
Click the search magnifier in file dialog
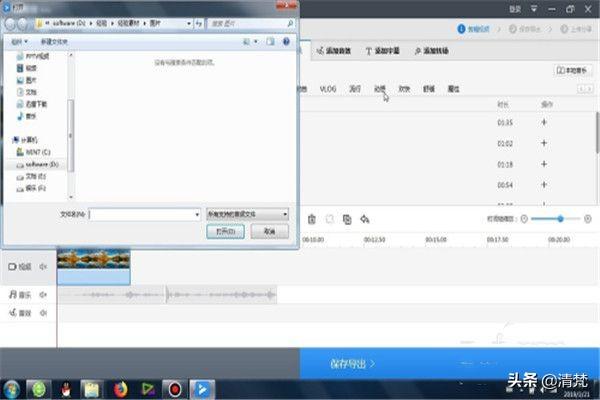[x=290, y=23]
